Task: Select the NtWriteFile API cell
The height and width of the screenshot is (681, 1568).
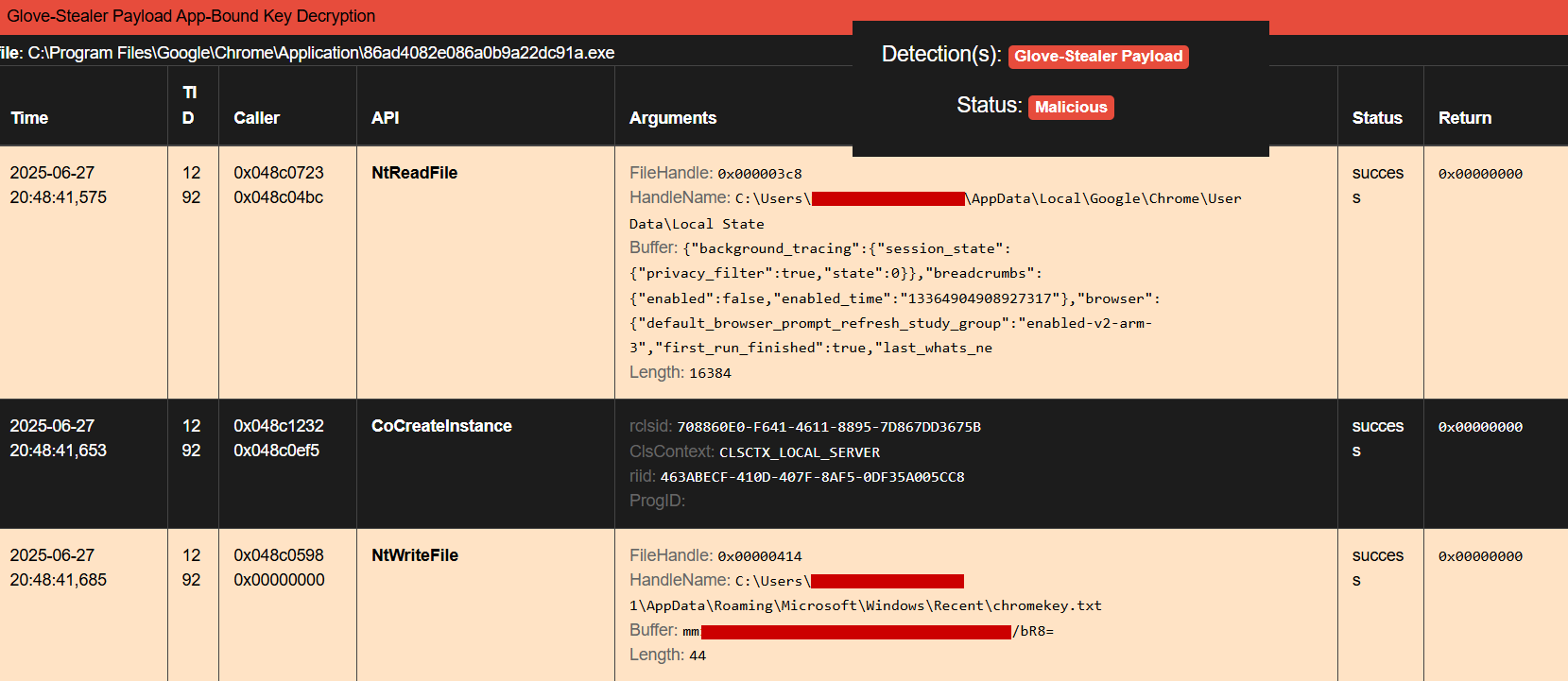Action: point(415,555)
